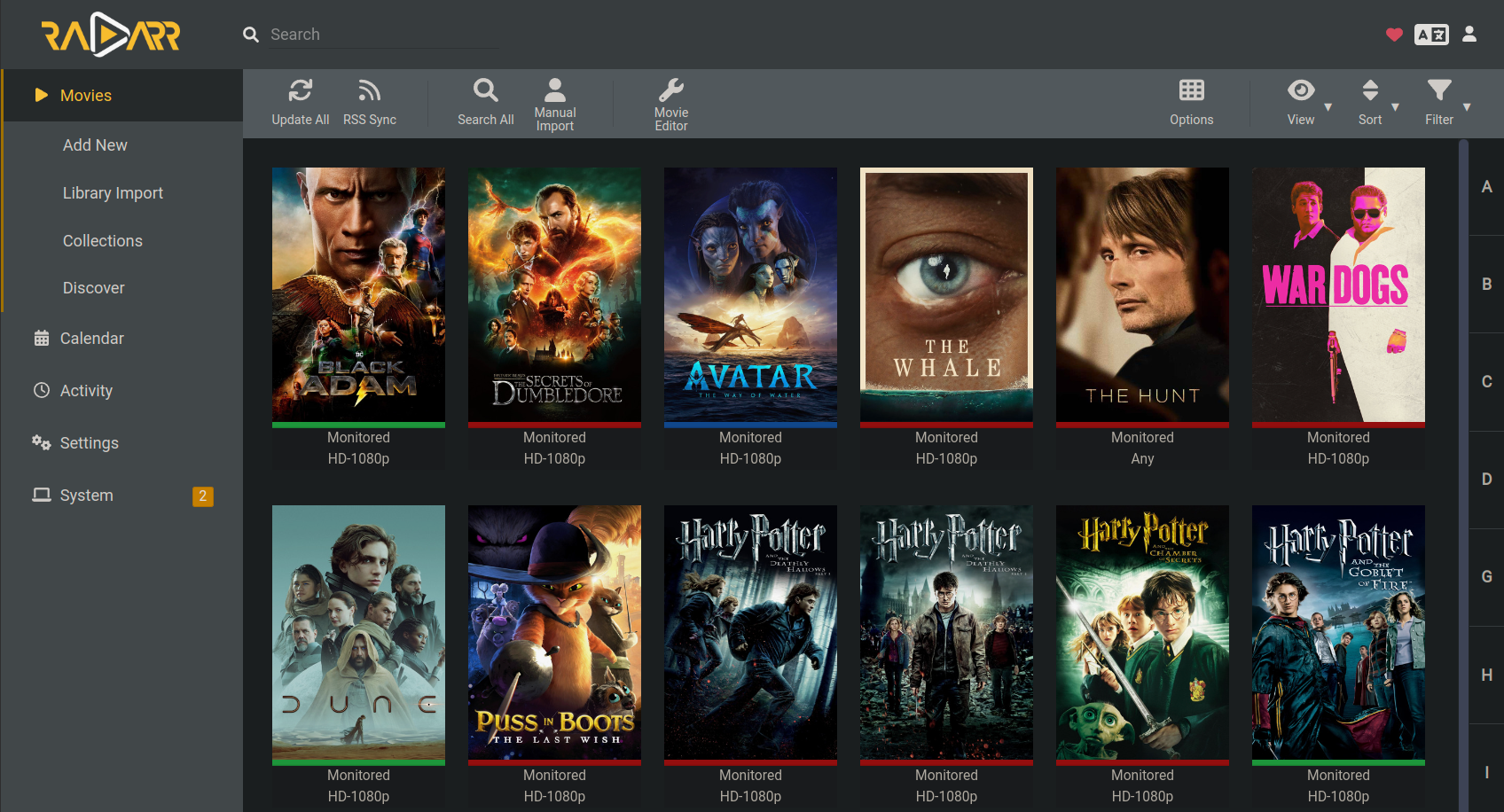This screenshot has width=1504, height=812.
Task: Open The Hunt poster
Action: [x=1142, y=294]
